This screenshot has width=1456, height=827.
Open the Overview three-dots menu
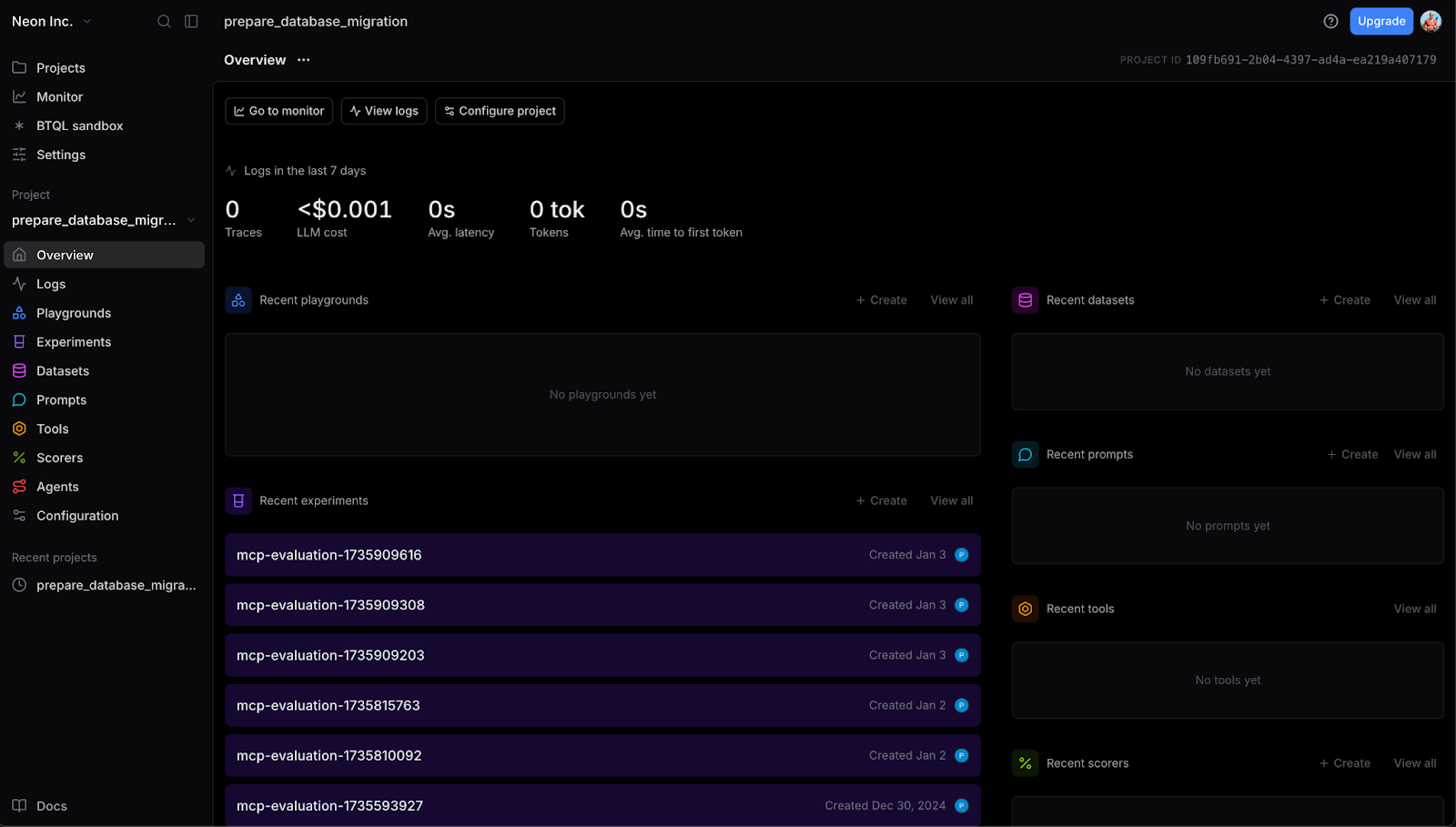pos(304,60)
